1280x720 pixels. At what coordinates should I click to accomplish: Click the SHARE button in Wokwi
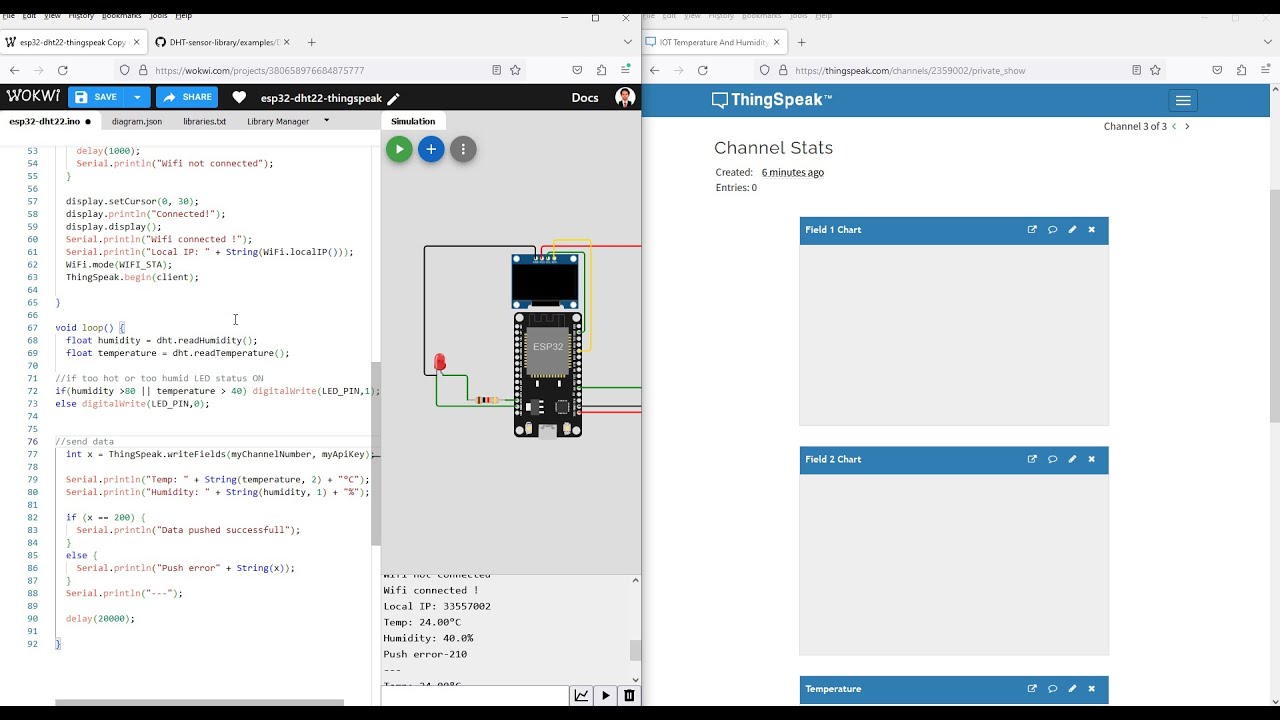click(187, 97)
